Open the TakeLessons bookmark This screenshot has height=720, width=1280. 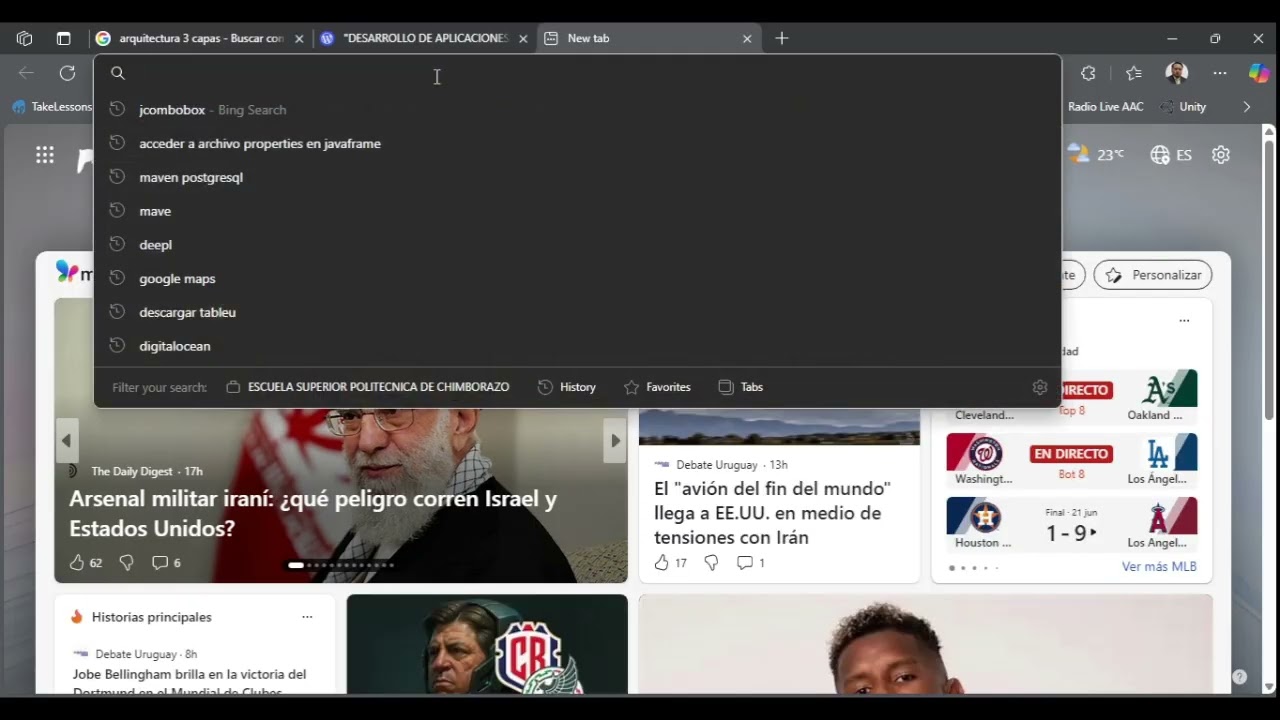[52, 107]
